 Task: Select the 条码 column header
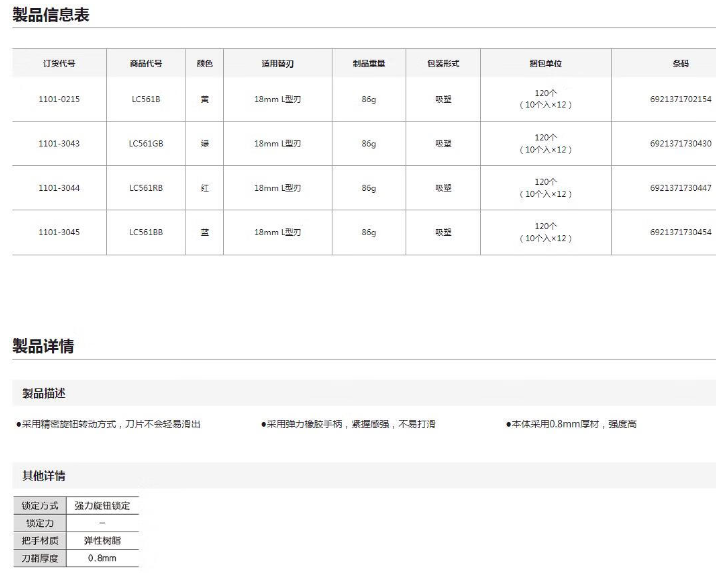(680, 63)
